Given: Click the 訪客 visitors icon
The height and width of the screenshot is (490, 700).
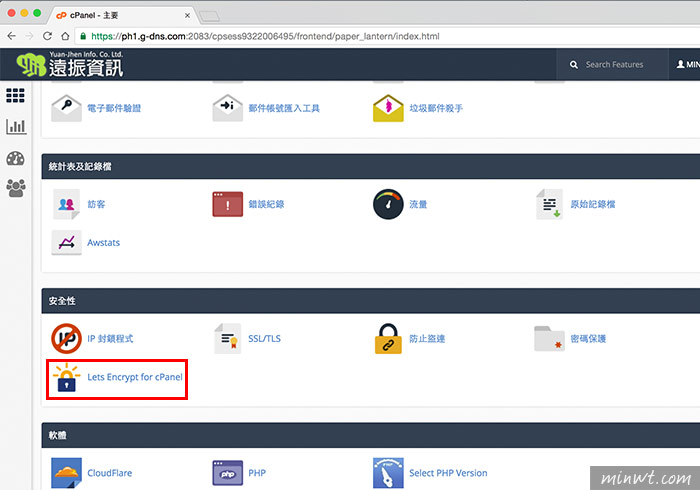Looking at the screenshot, I should (x=66, y=204).
